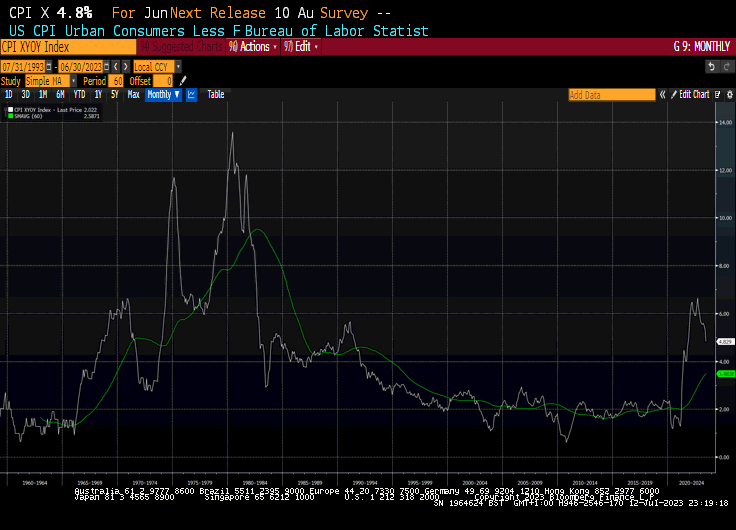Click the Survey header label
Viewport: 736px width, 530px height.
(x=344, y=13)
